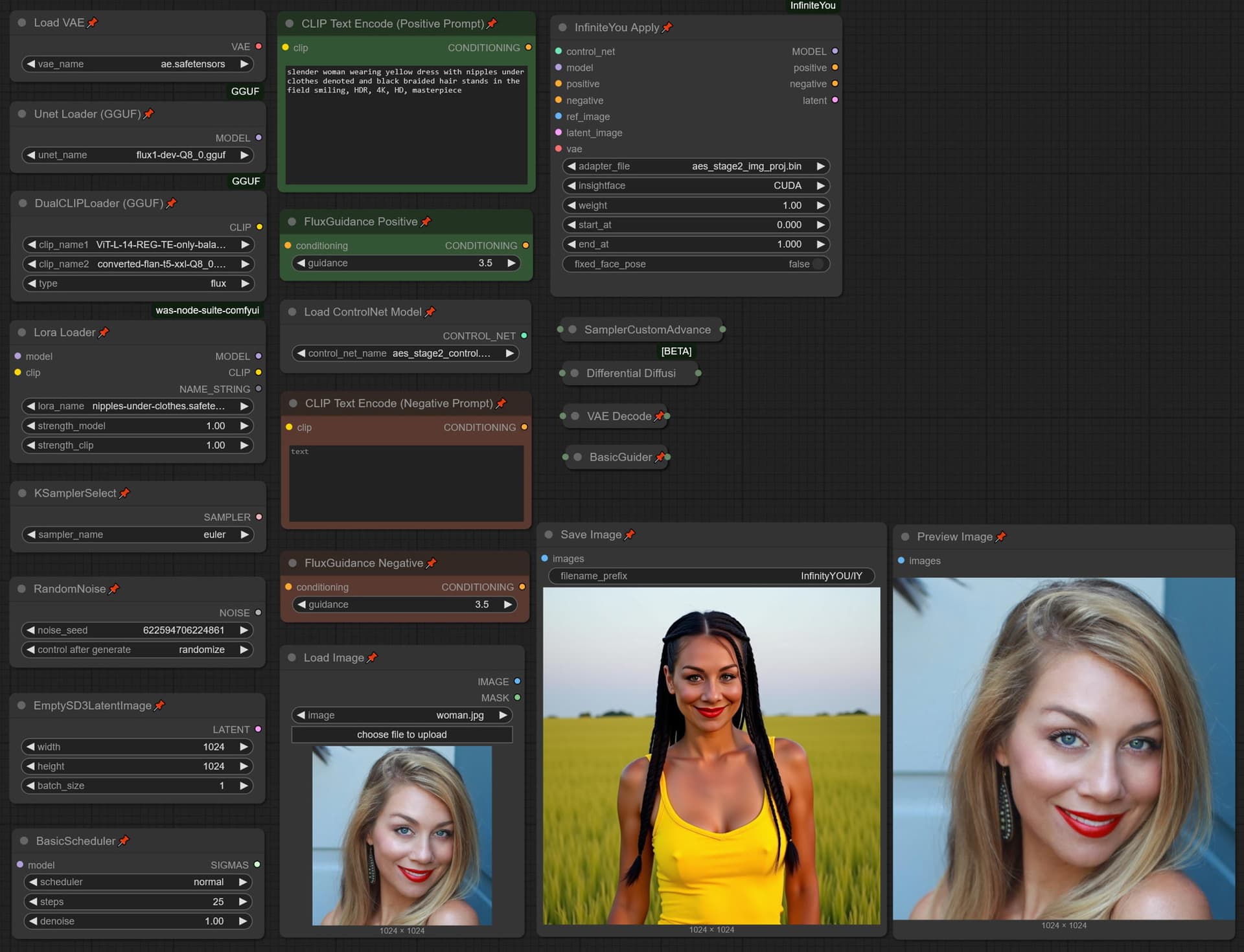
Task: Click the pin icon on DualCLIPLoader (GGUF)
Action: click(172, 203)
